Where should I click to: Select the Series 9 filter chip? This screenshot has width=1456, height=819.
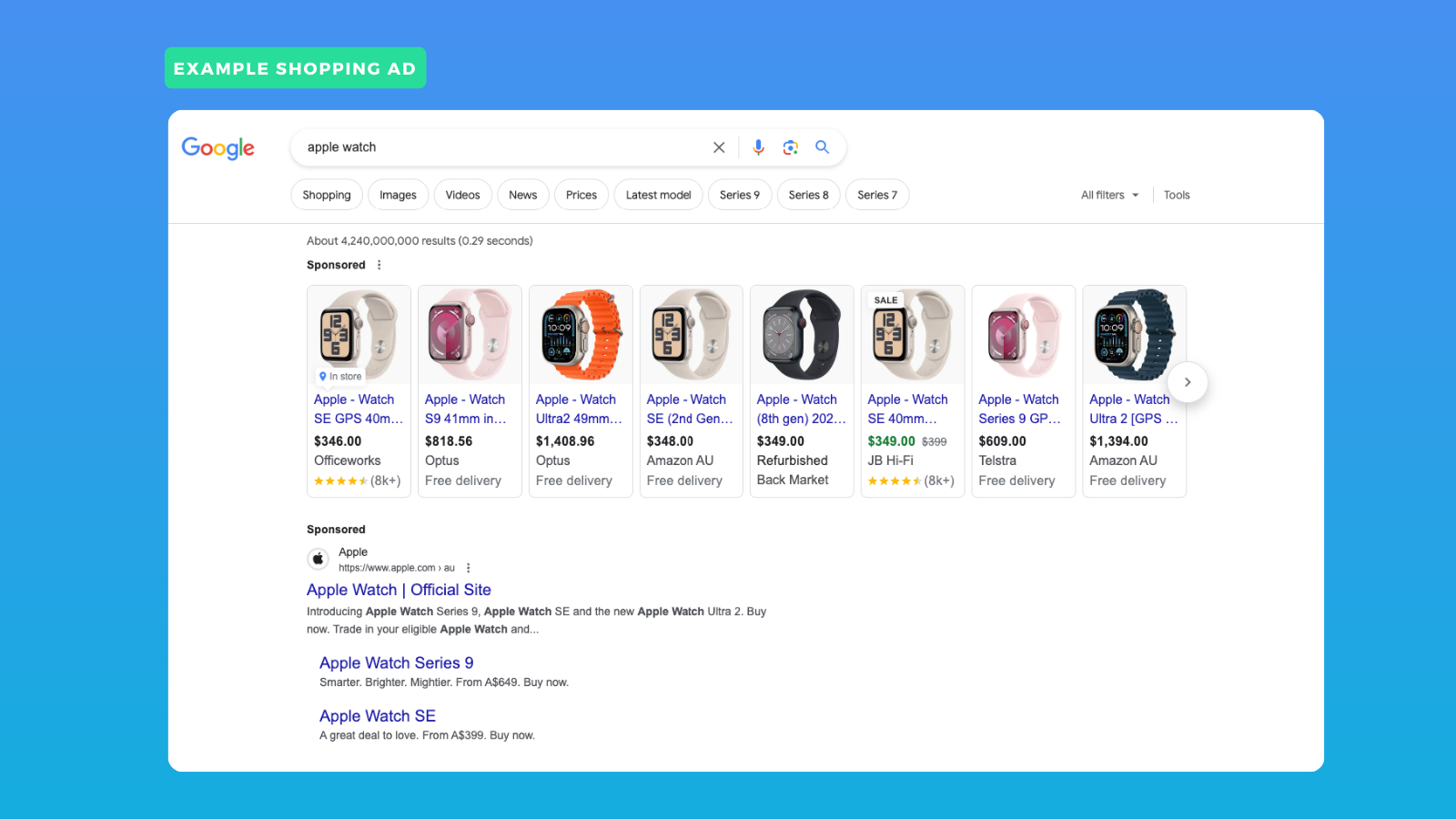coord(740,195)
